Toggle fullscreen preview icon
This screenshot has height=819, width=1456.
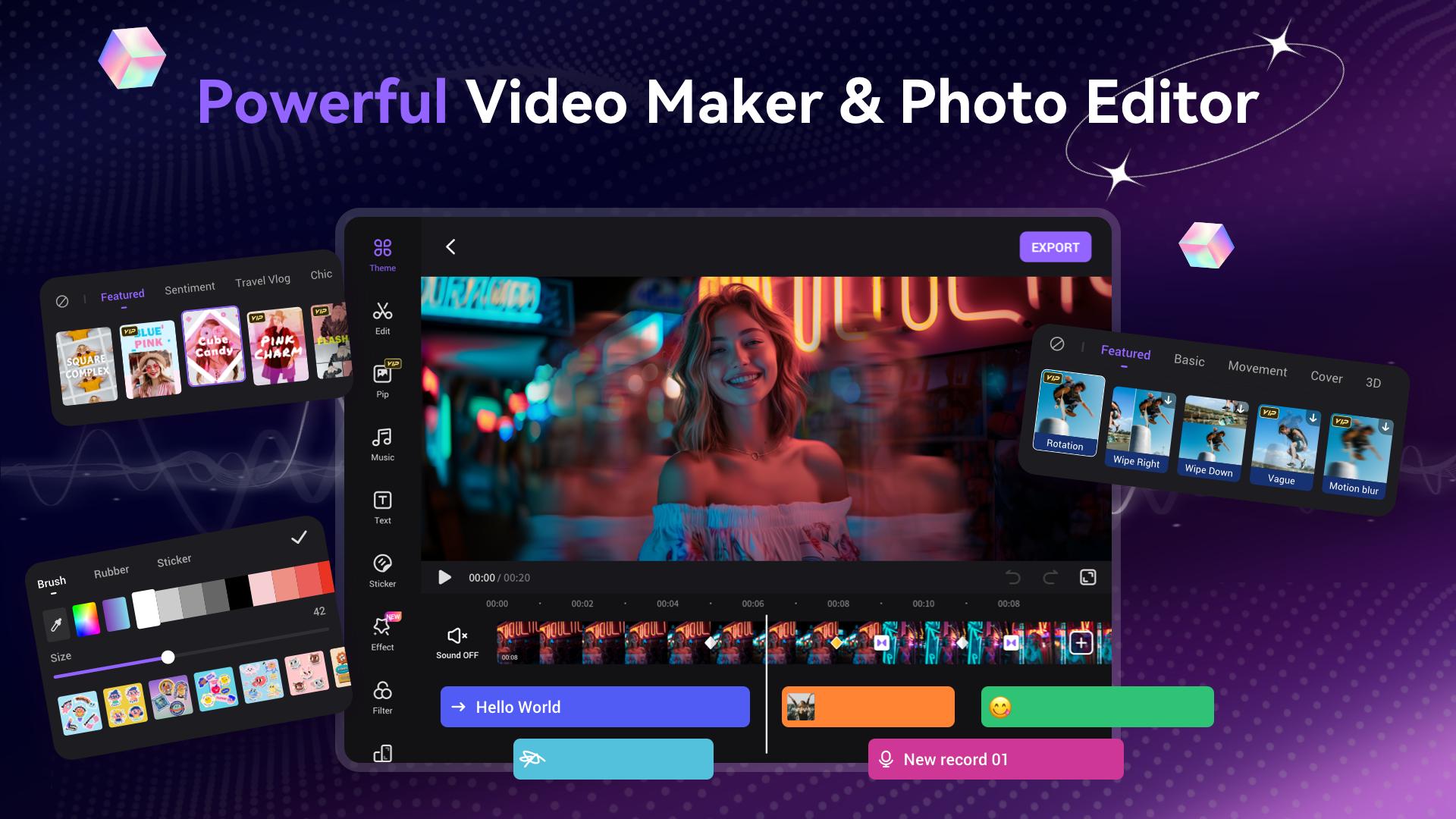click(1087, 577)
